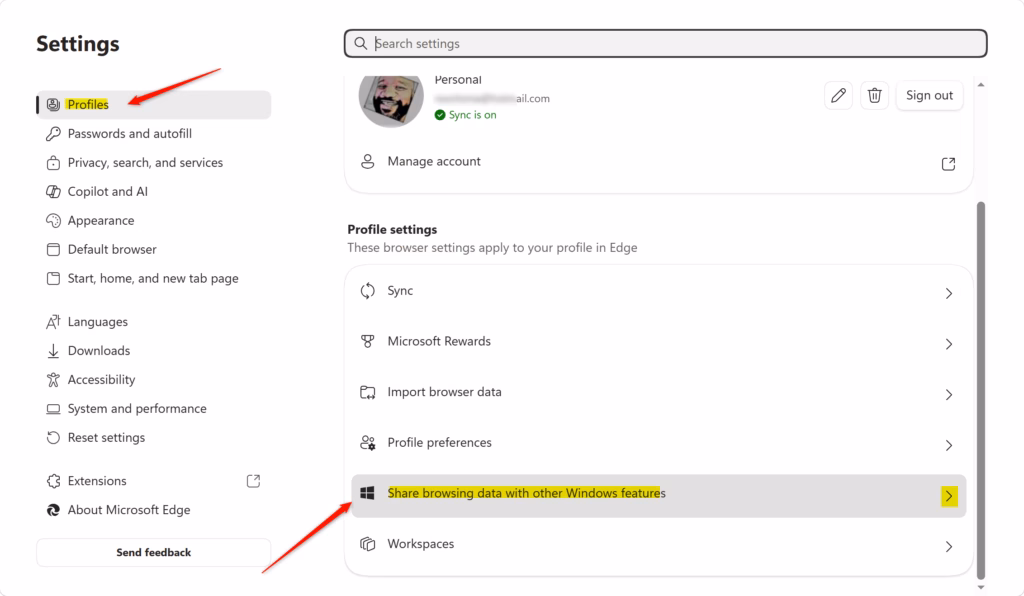Viewport: 1024px width, 596px height.
Task: Open Profile preferences
Action: (659, 443)
